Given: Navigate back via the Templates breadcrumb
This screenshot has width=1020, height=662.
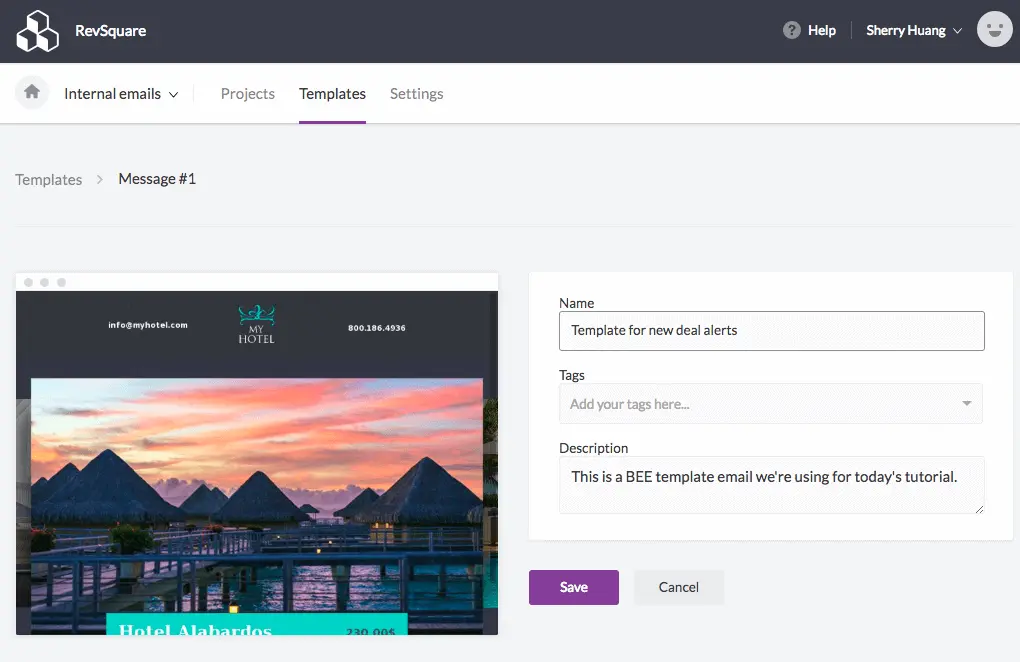Looking at the screenshot, I should point(48,179).
